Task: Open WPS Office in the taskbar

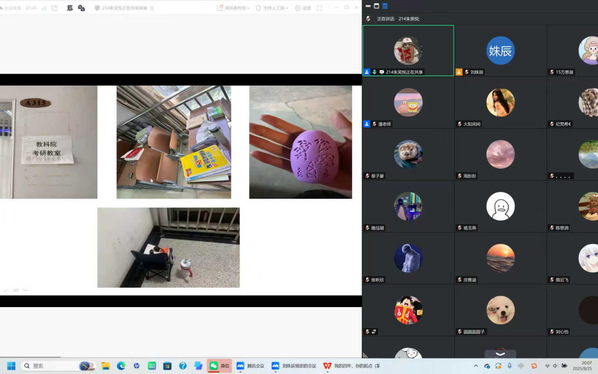Action: 351,366
